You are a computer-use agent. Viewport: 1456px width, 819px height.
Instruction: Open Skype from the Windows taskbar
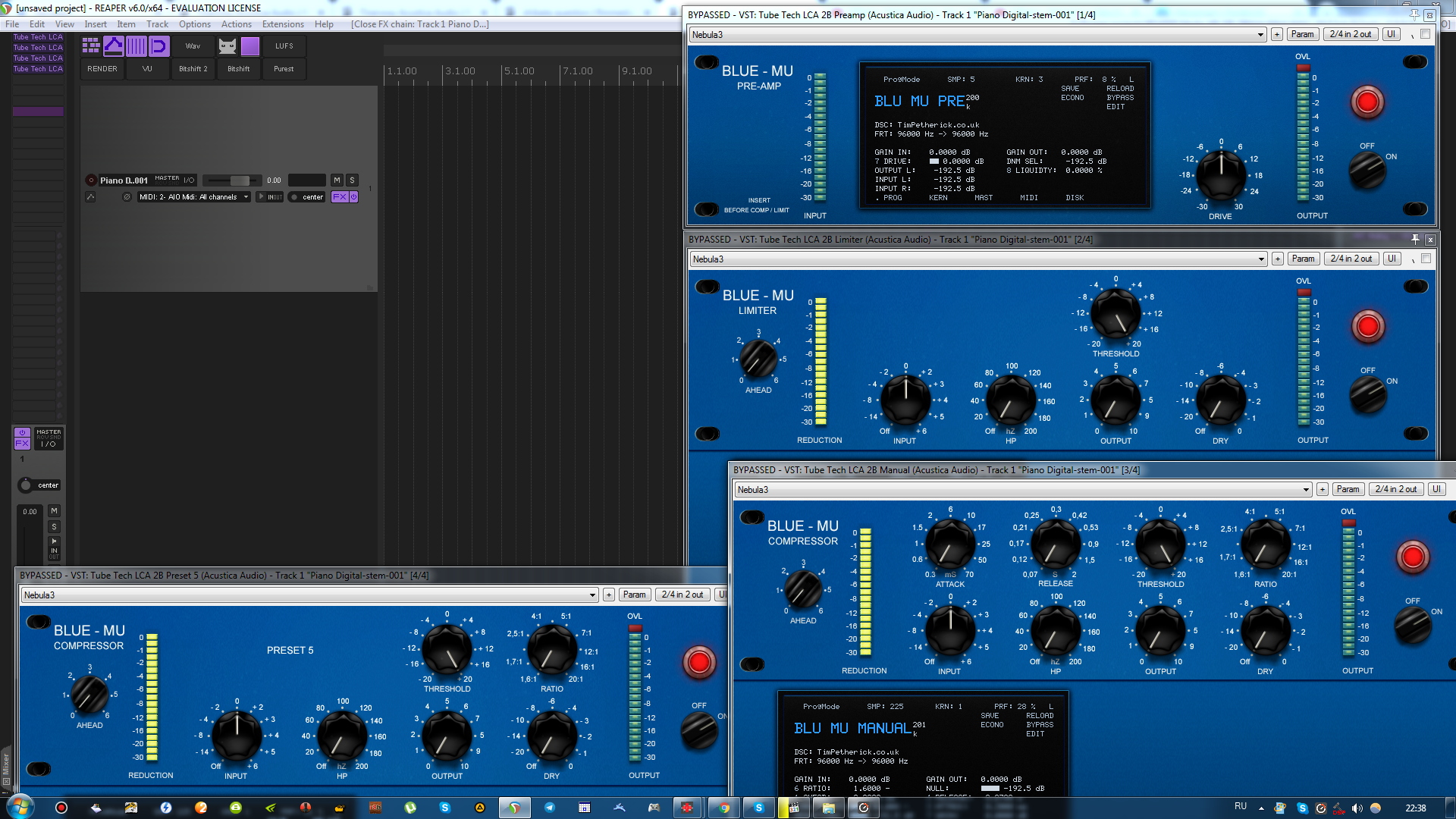click(x=758, y=808)
